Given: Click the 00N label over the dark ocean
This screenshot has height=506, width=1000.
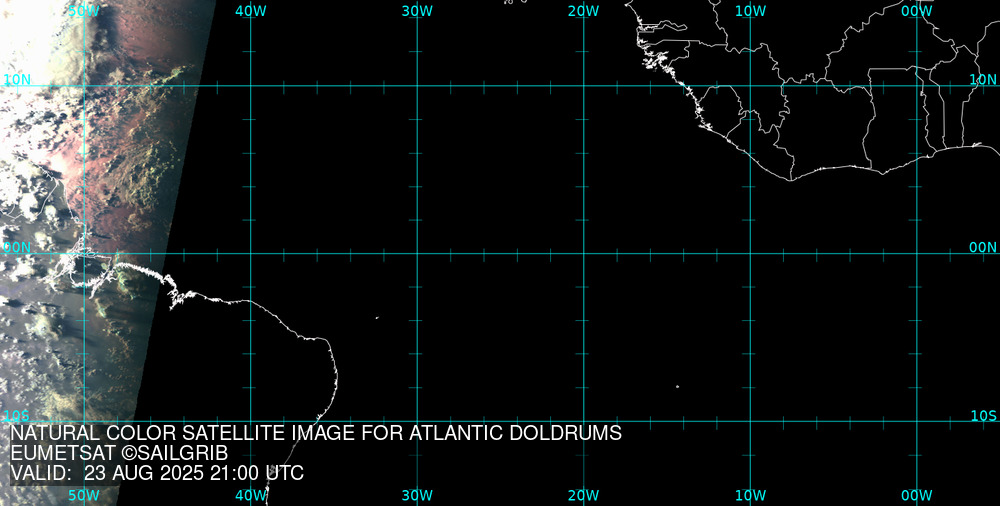Looking at the screenshot, I should tap(983, 248).
